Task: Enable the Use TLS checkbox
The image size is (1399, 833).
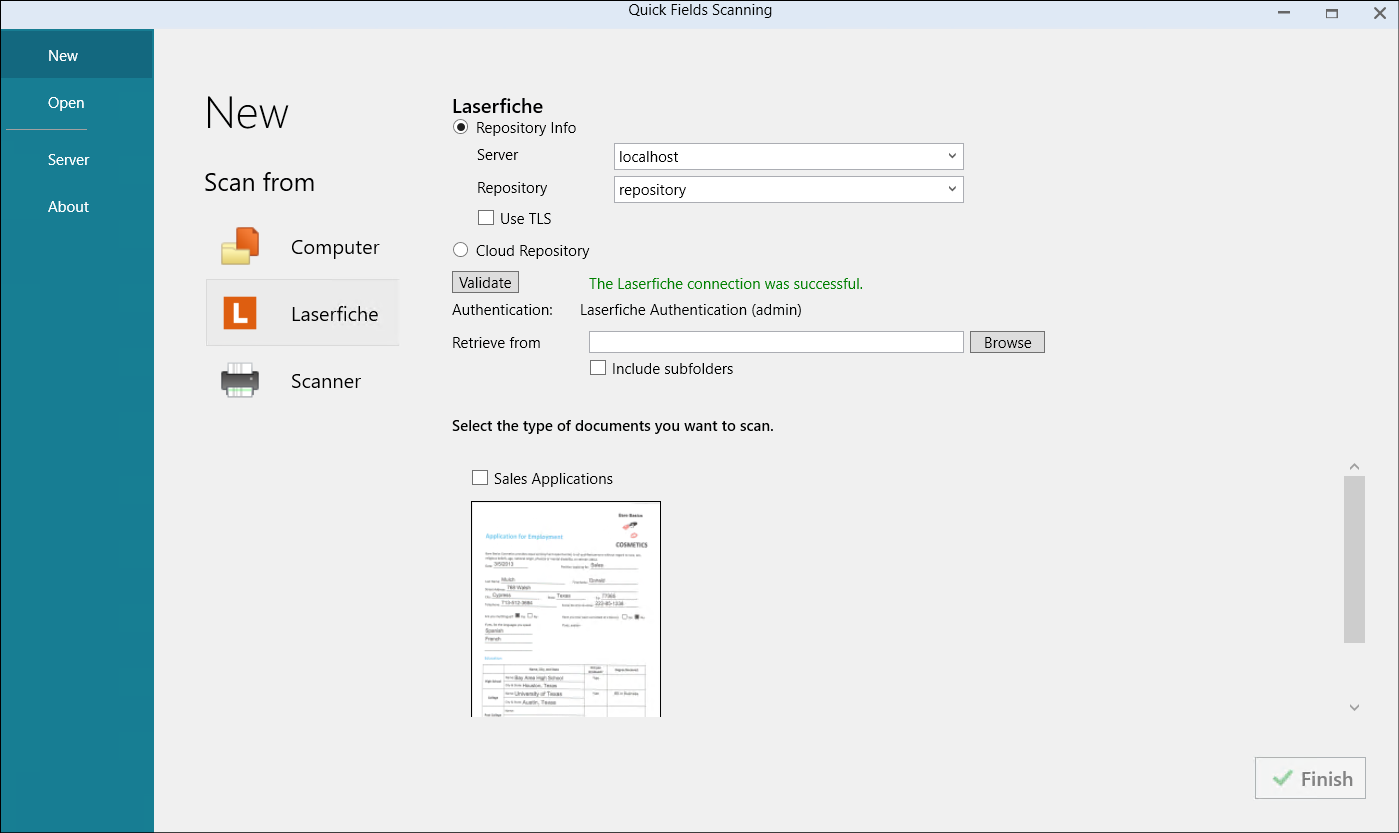Action: pyautogui.click(x=486, y=218)
